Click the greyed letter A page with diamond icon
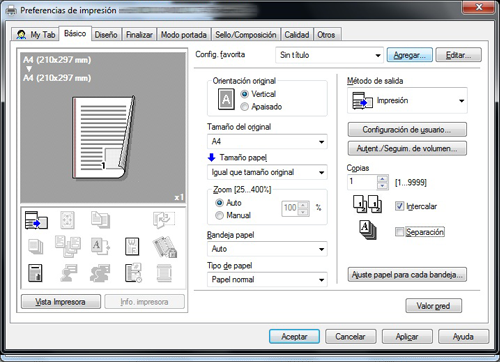 click(x=100, y=246)
